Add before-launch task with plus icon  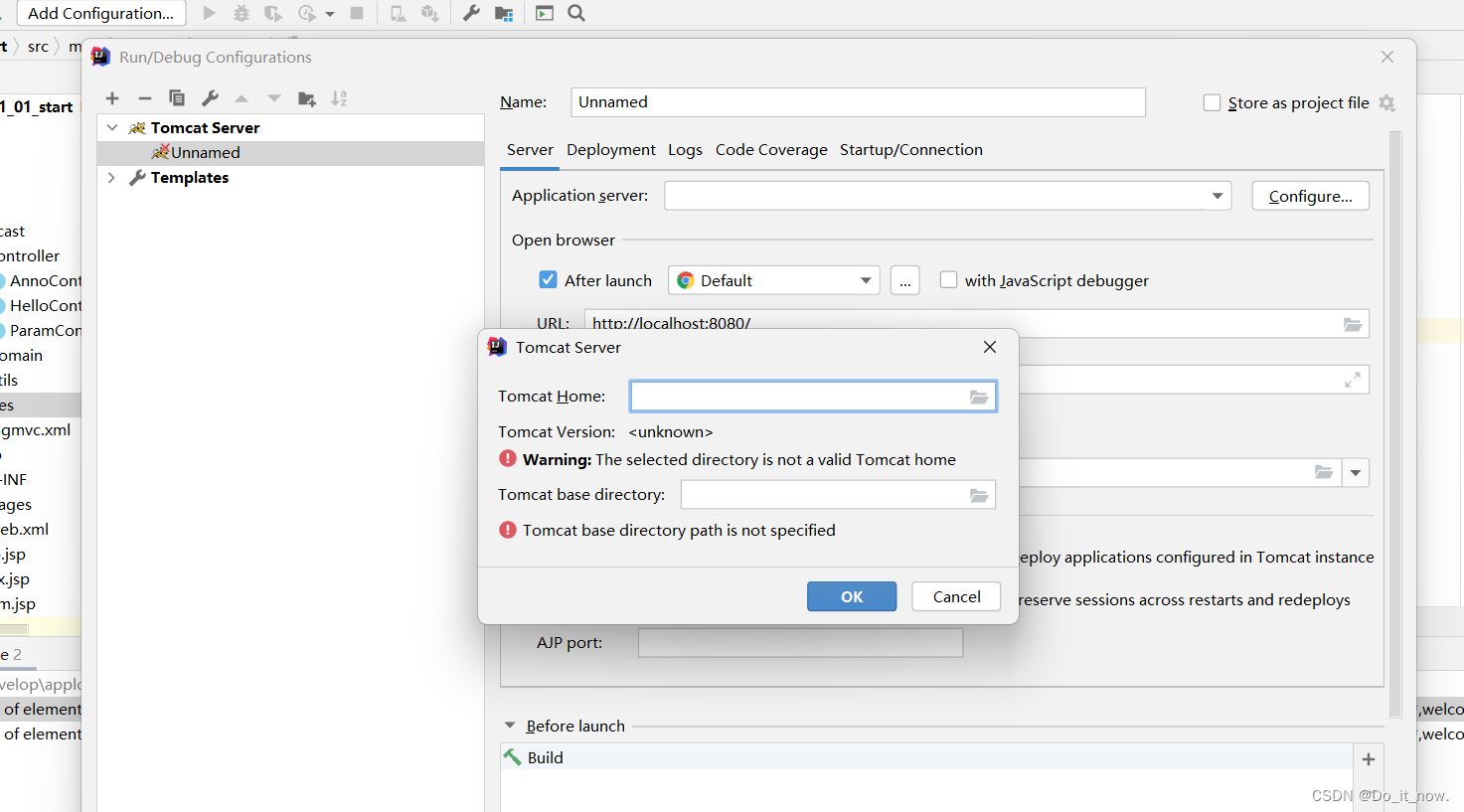click(1369, 759)
